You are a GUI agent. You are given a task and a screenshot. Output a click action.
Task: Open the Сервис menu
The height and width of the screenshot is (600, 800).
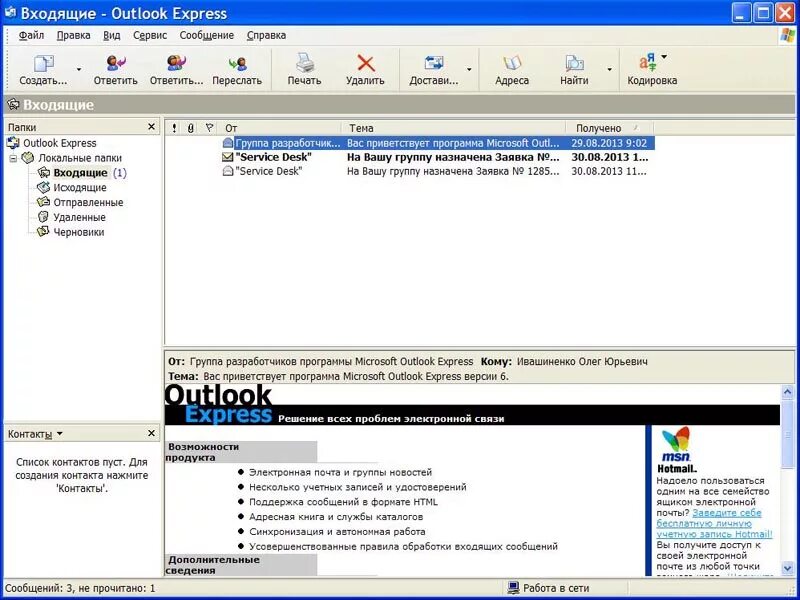click(150, 35)
